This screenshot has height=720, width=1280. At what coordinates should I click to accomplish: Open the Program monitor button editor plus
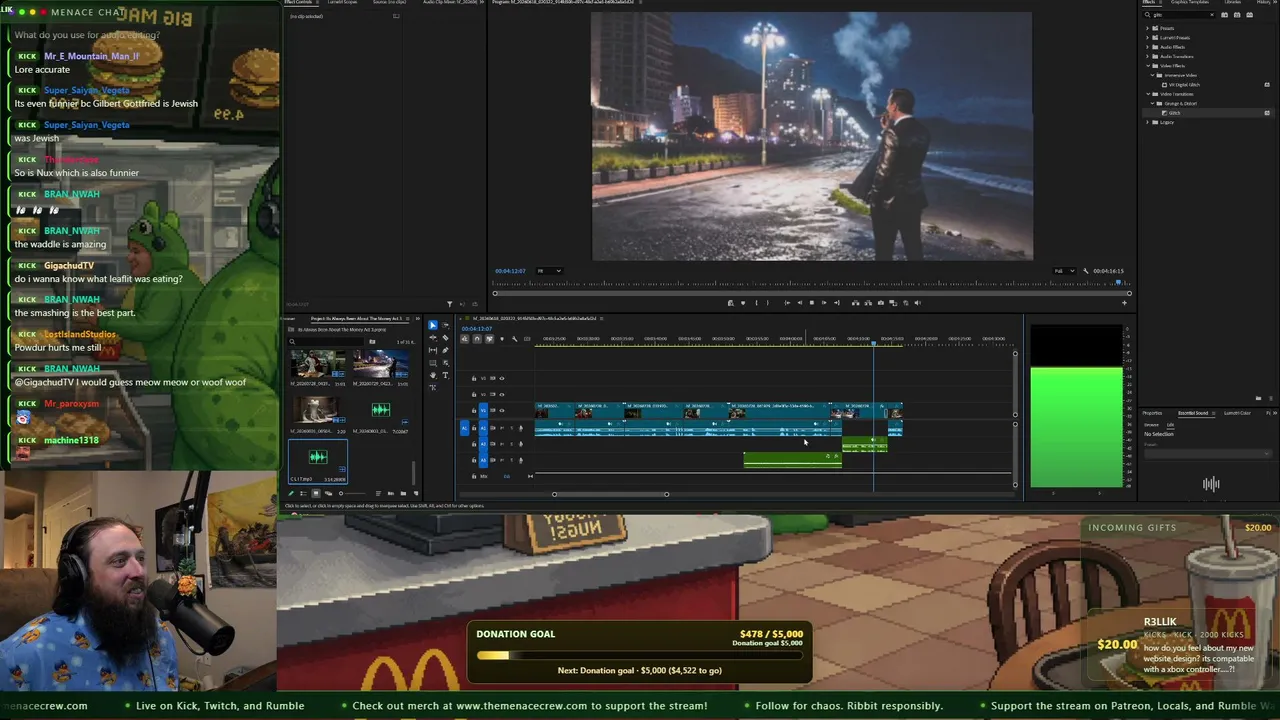(x=1124, y=303)
